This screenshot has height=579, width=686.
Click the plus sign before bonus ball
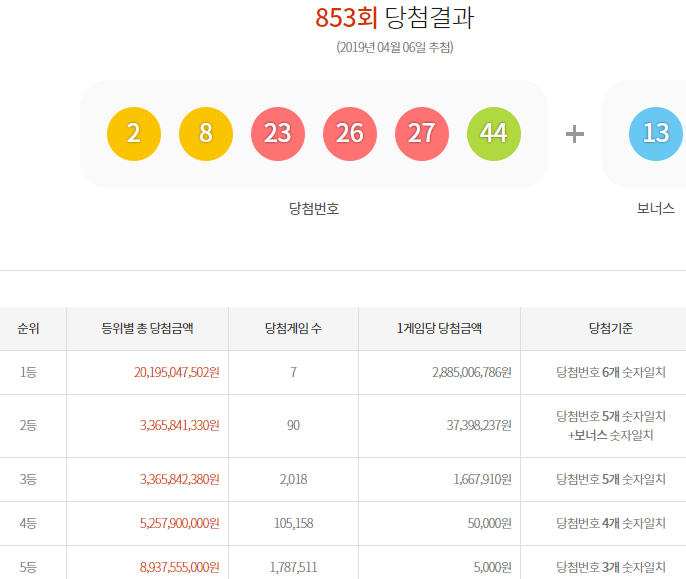pos(575,134)
